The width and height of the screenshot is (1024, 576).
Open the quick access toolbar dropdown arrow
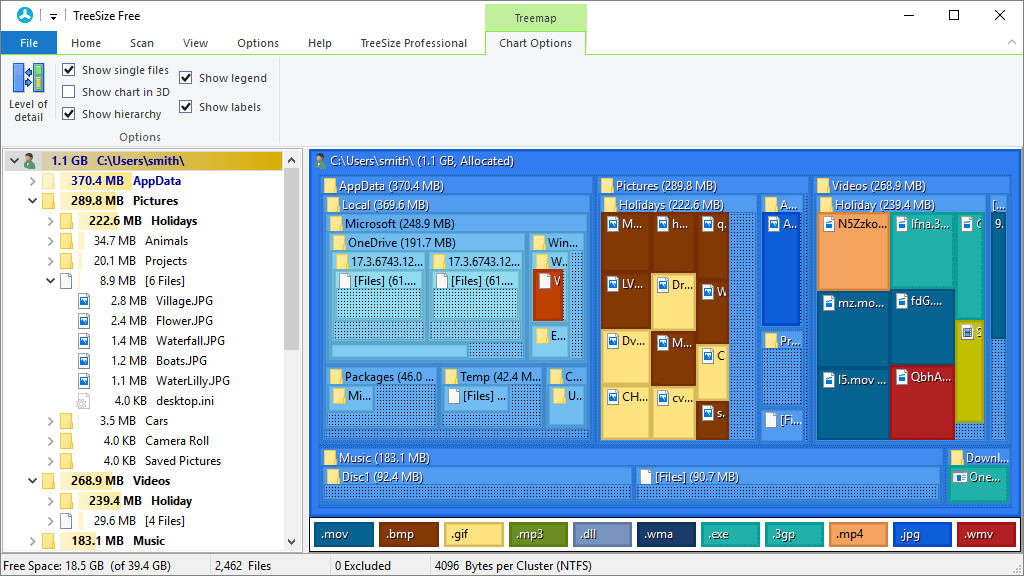click(54, 16)
